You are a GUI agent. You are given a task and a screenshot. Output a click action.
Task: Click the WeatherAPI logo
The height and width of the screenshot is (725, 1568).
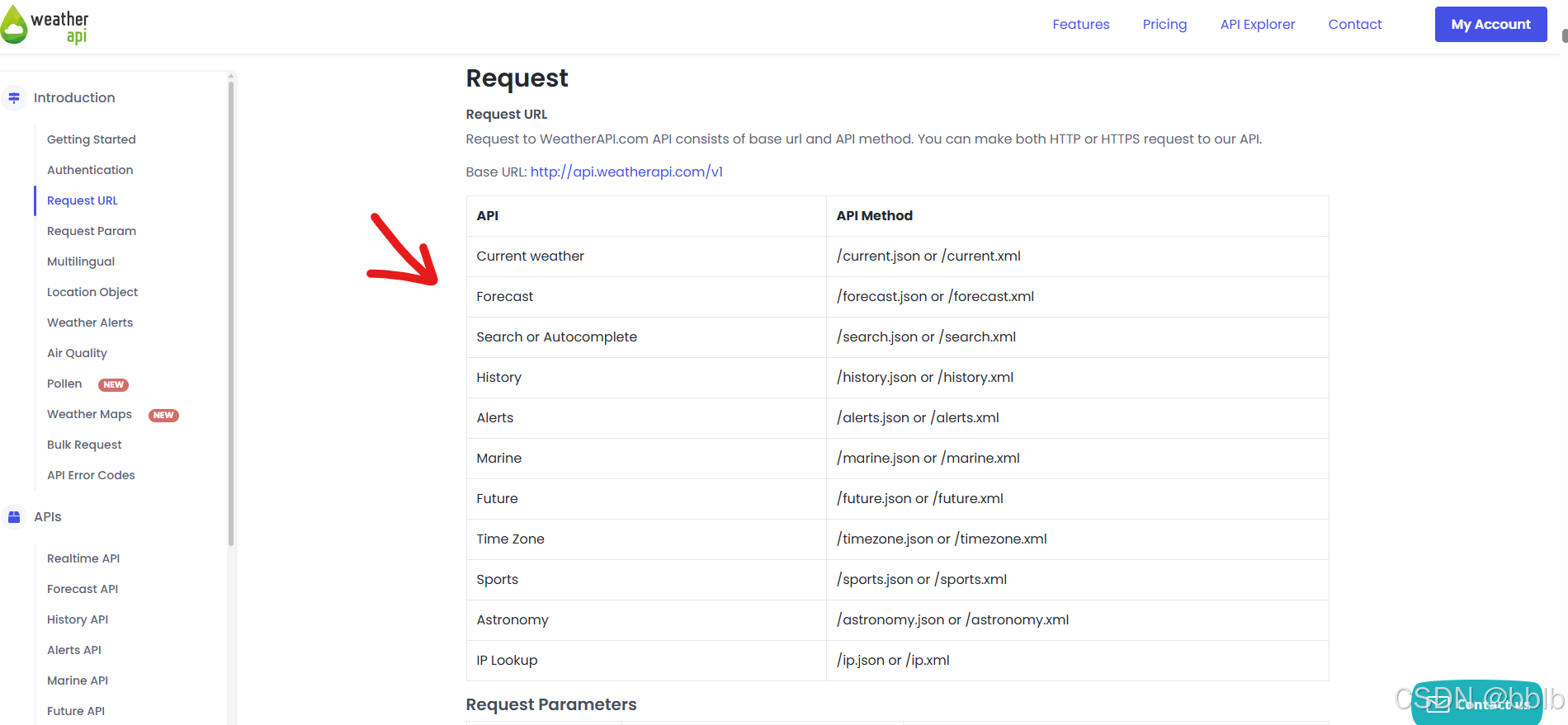[45, 25]
